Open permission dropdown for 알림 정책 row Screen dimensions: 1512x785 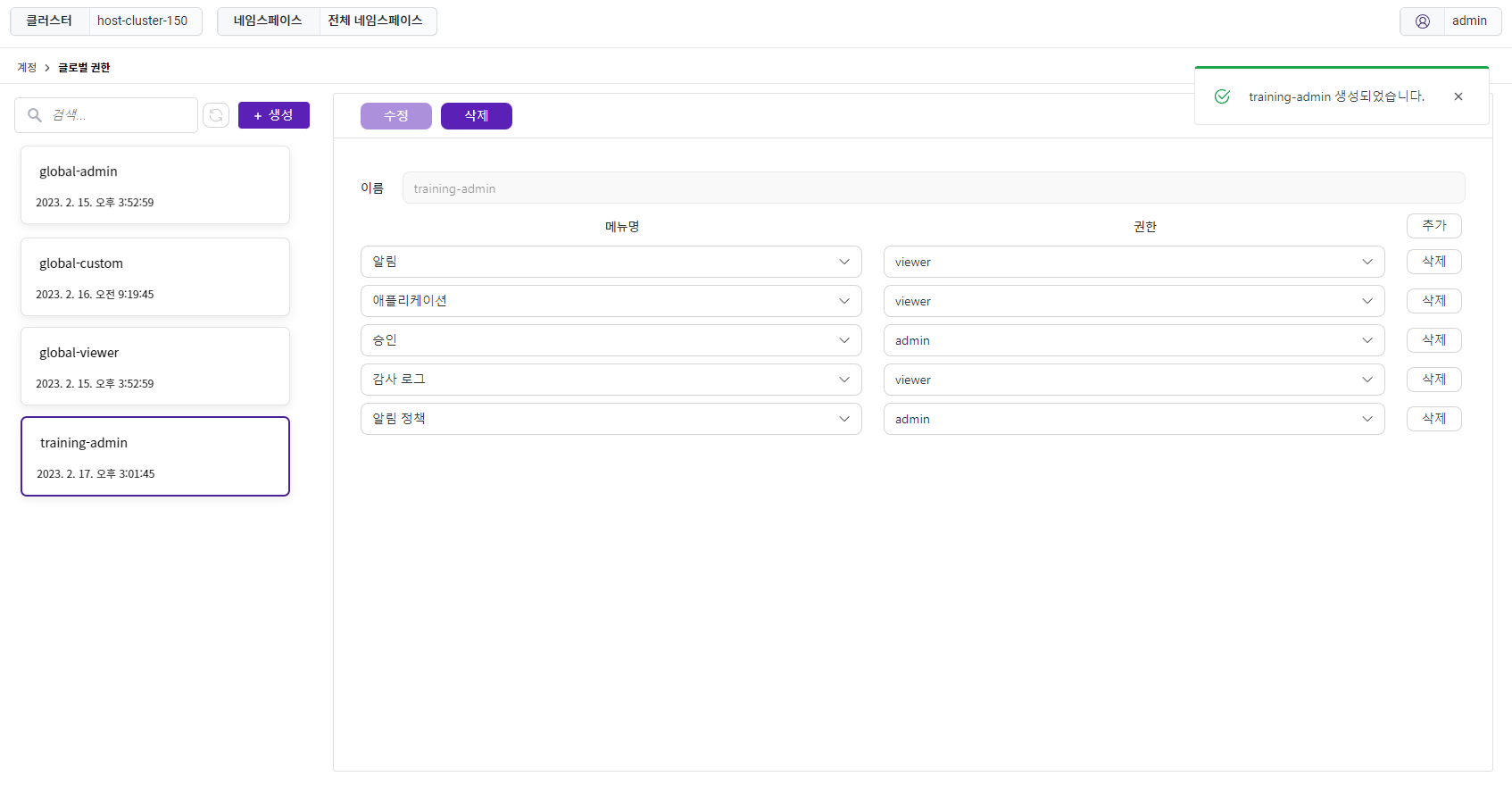(x=1134, y=419)
